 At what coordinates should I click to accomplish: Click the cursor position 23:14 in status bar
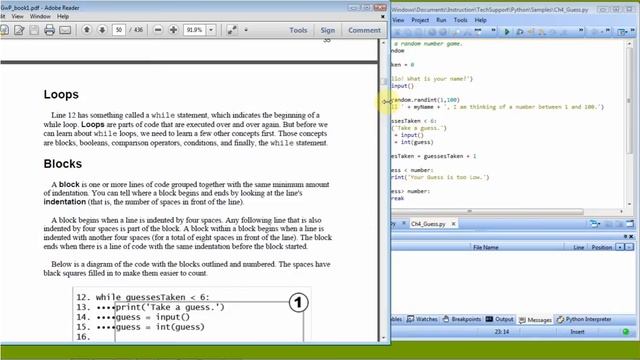(502, 332)
